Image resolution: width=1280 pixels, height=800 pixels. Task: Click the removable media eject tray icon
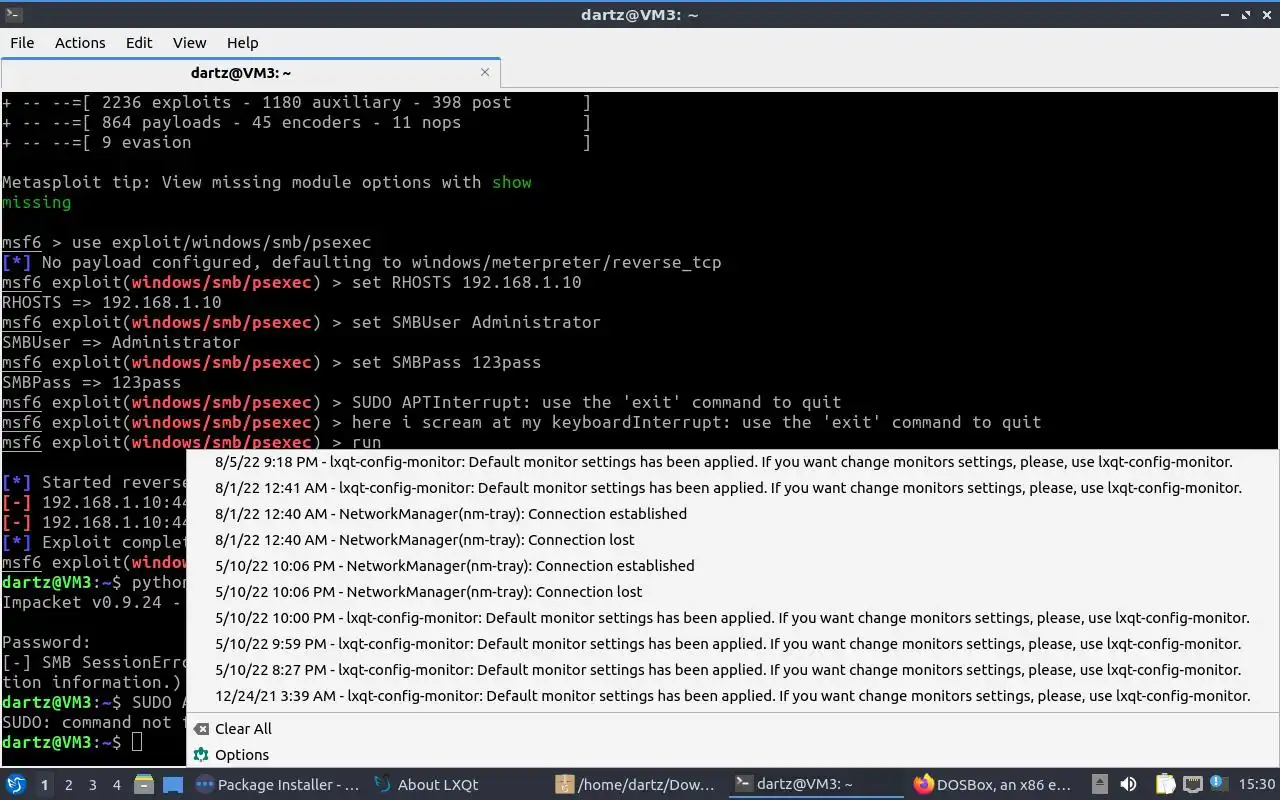tap(1100, 784)
